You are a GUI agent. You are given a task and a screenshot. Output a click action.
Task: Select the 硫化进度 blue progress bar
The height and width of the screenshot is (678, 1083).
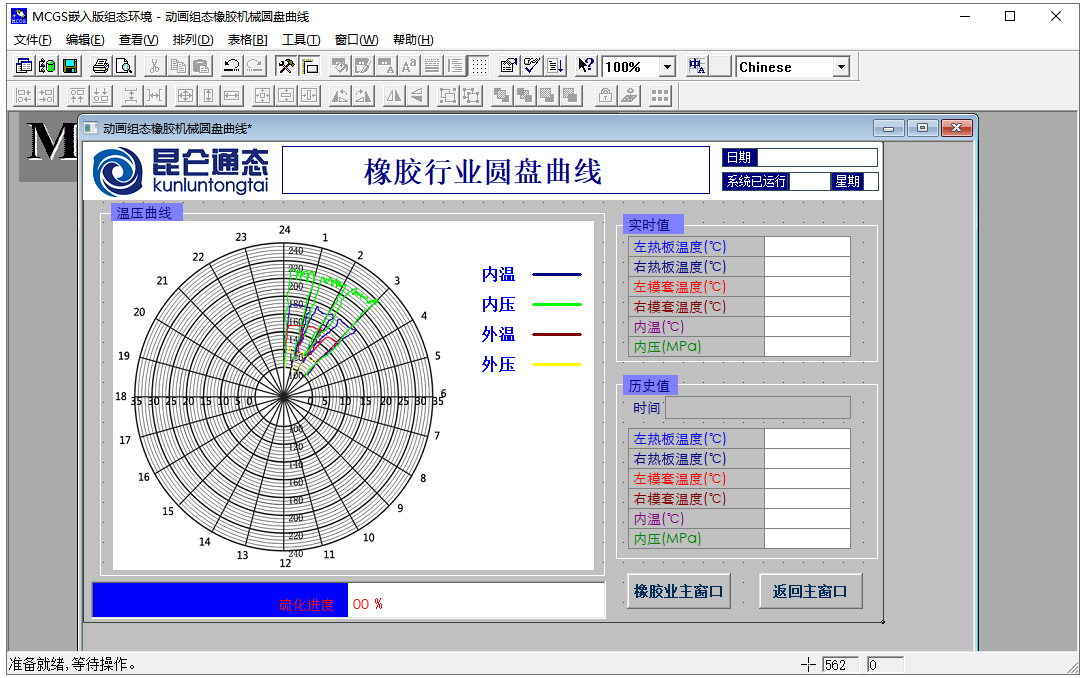point(220,600)
